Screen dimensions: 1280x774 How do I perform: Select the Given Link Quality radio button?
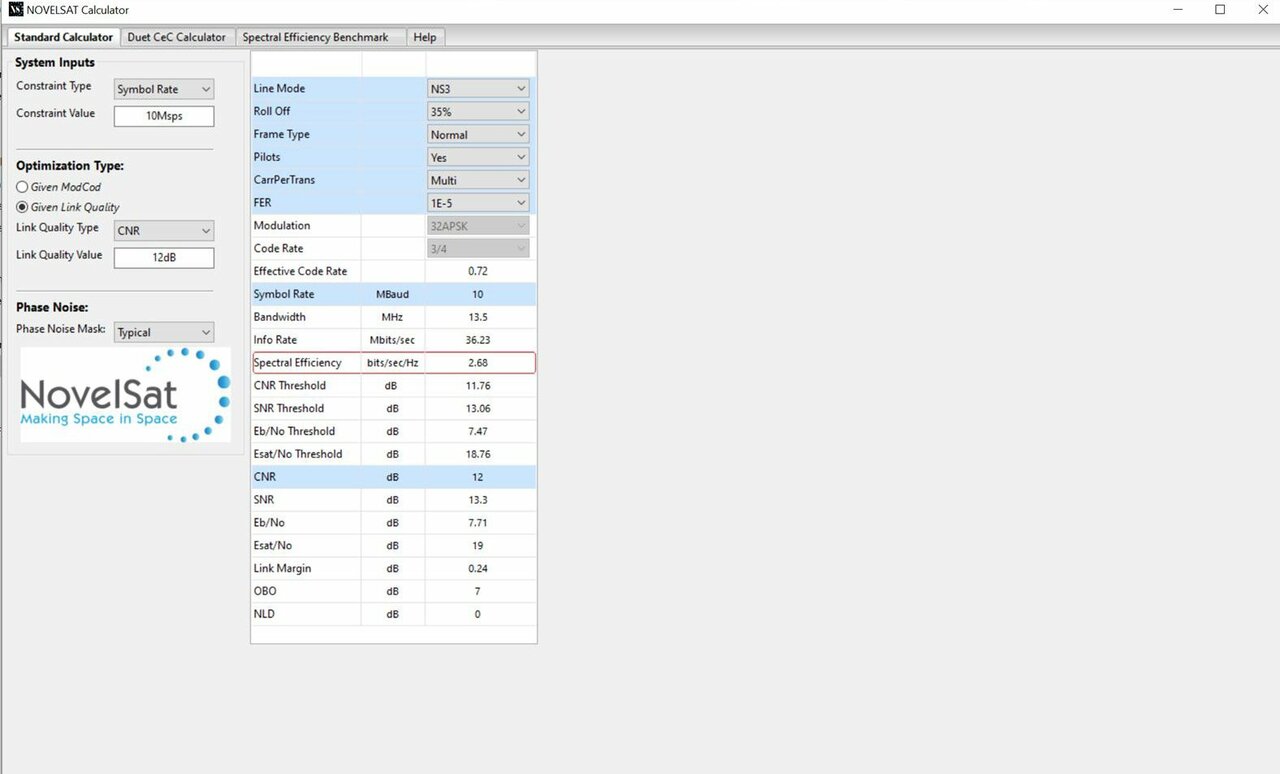click(x=21, y=207)
